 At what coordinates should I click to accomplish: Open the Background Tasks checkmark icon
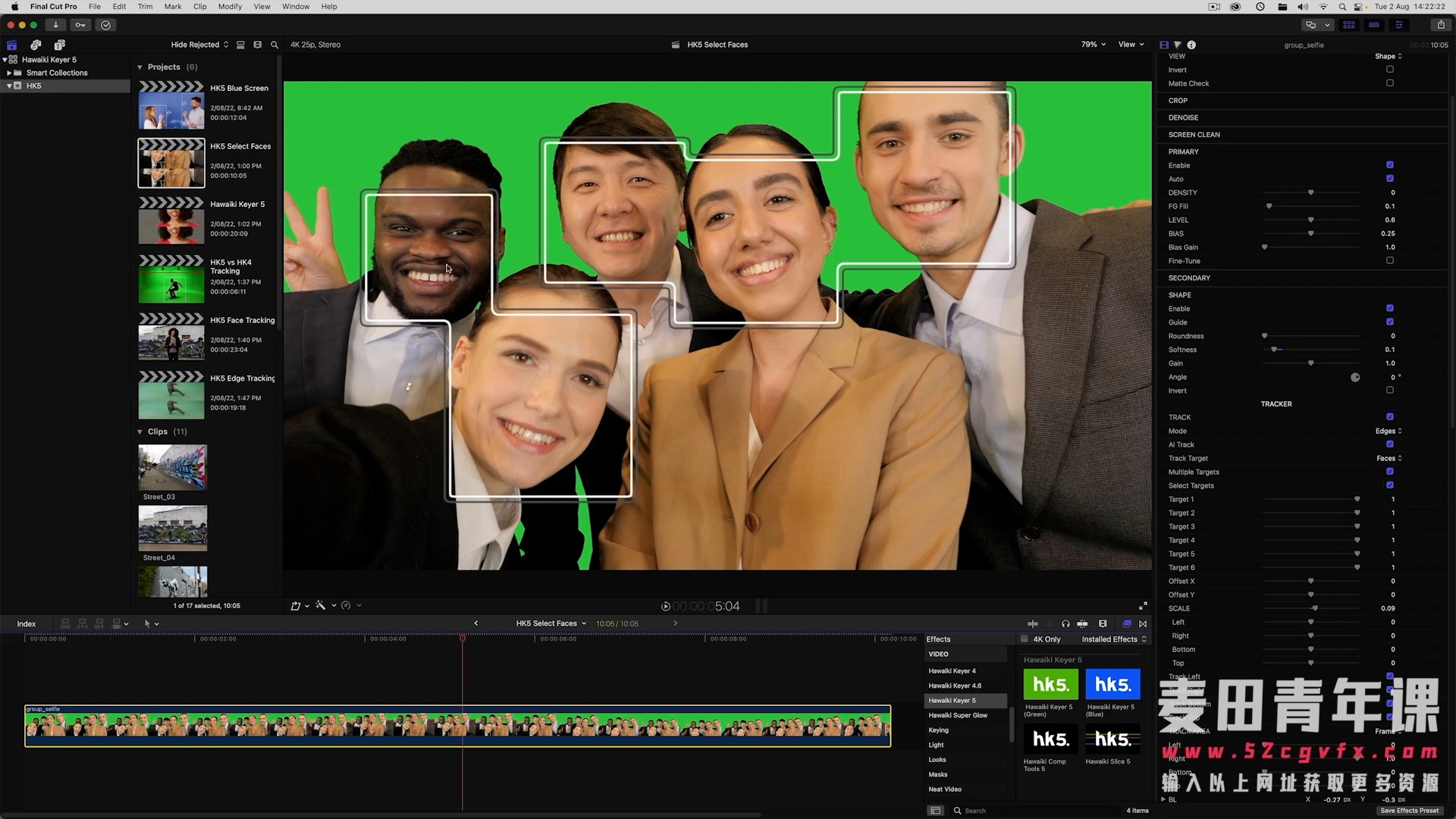(x=105, y=25)
